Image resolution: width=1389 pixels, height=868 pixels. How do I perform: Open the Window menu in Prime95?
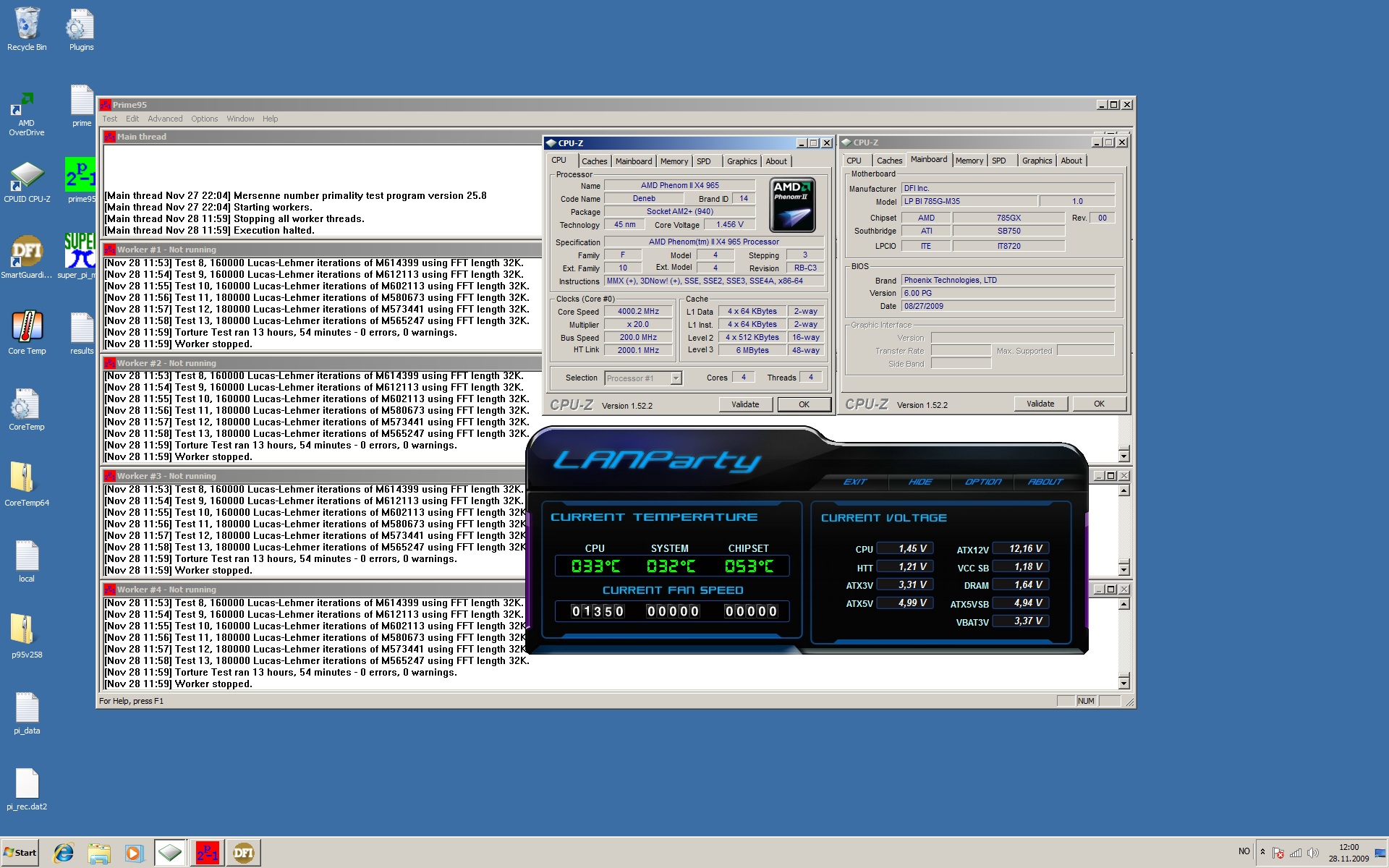pyautogui.click(x=240, y=119)
